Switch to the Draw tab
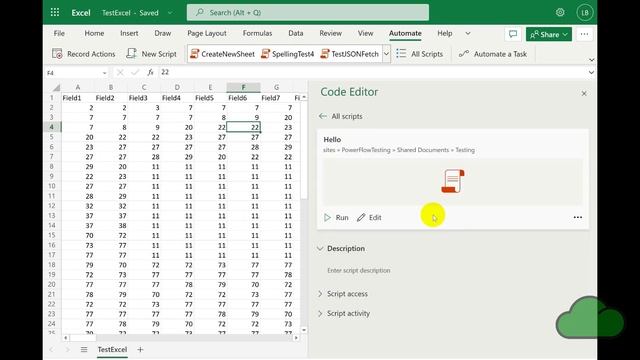Image resolution: width=640 pixels, height=360 pixels. [x=163, y=33]
